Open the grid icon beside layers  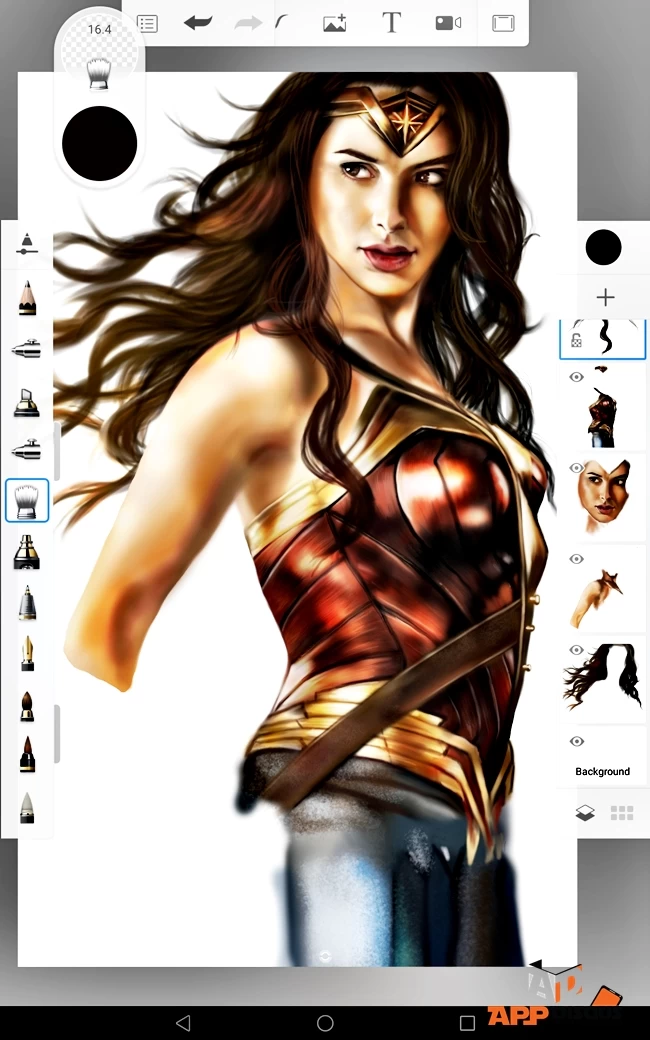click(x=621, y=813)
